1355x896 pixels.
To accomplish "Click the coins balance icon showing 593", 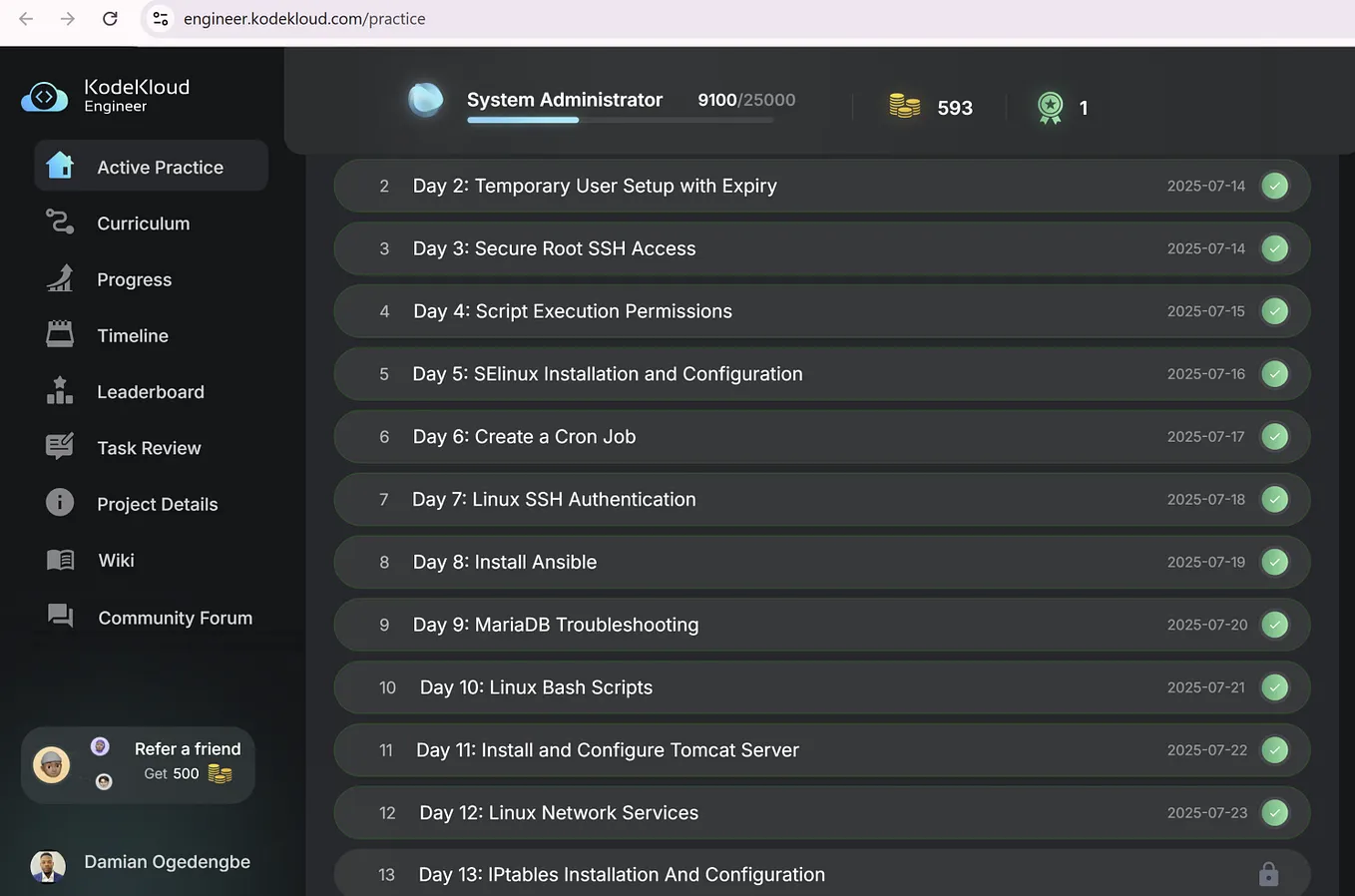I will tap(904, 107).
